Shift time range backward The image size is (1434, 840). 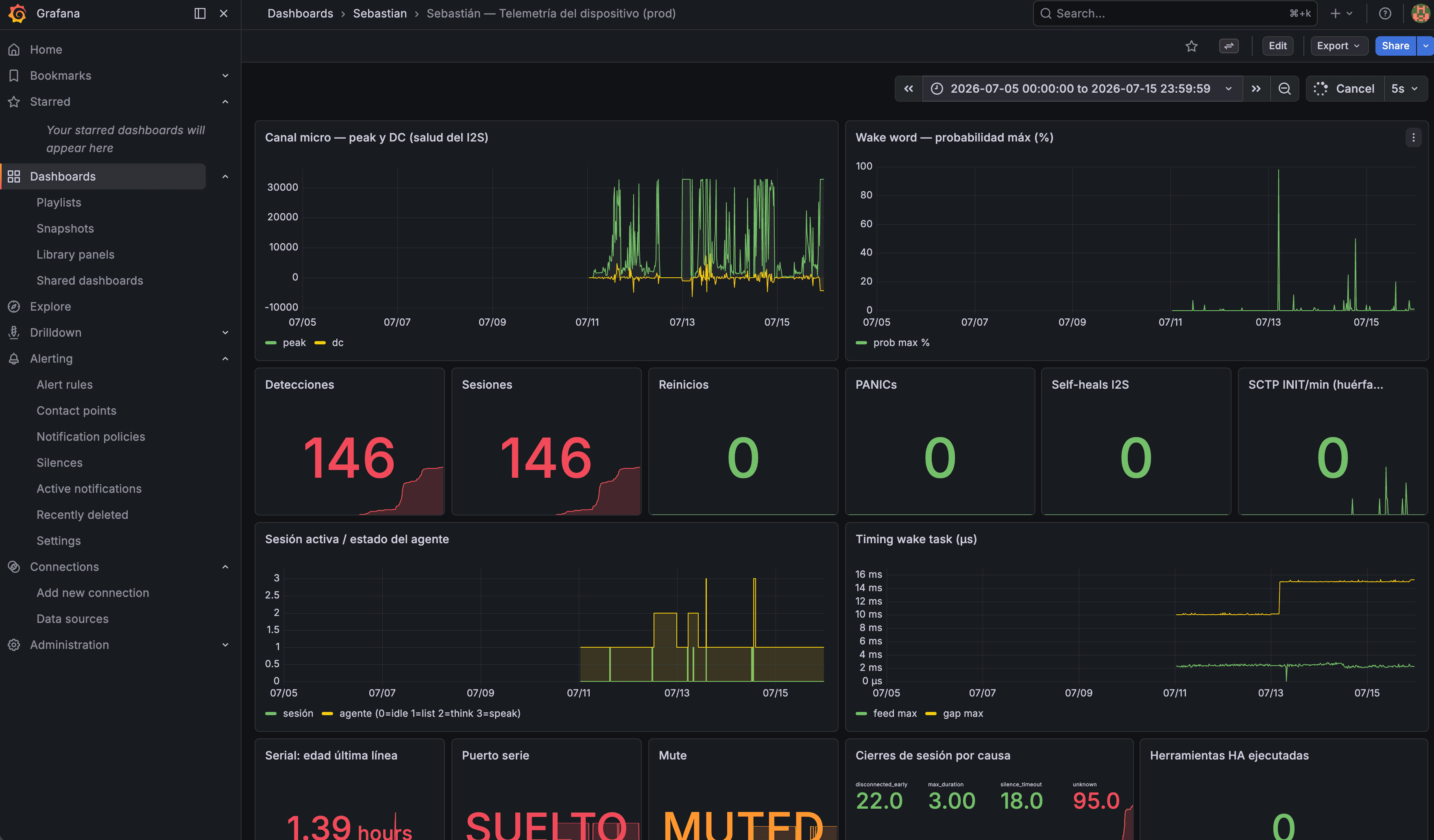[909, 89]
